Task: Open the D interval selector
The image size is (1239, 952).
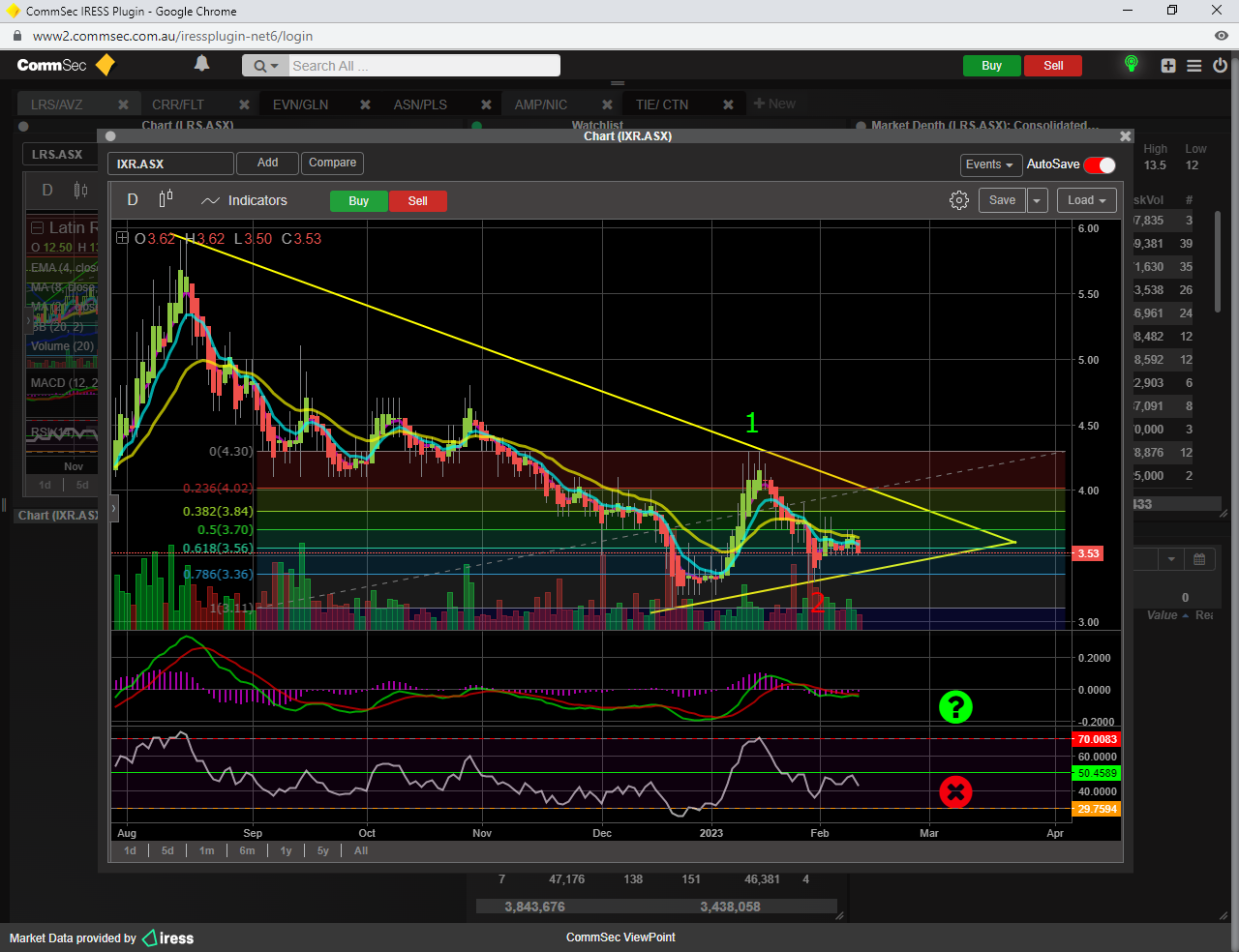Action: 133,200
